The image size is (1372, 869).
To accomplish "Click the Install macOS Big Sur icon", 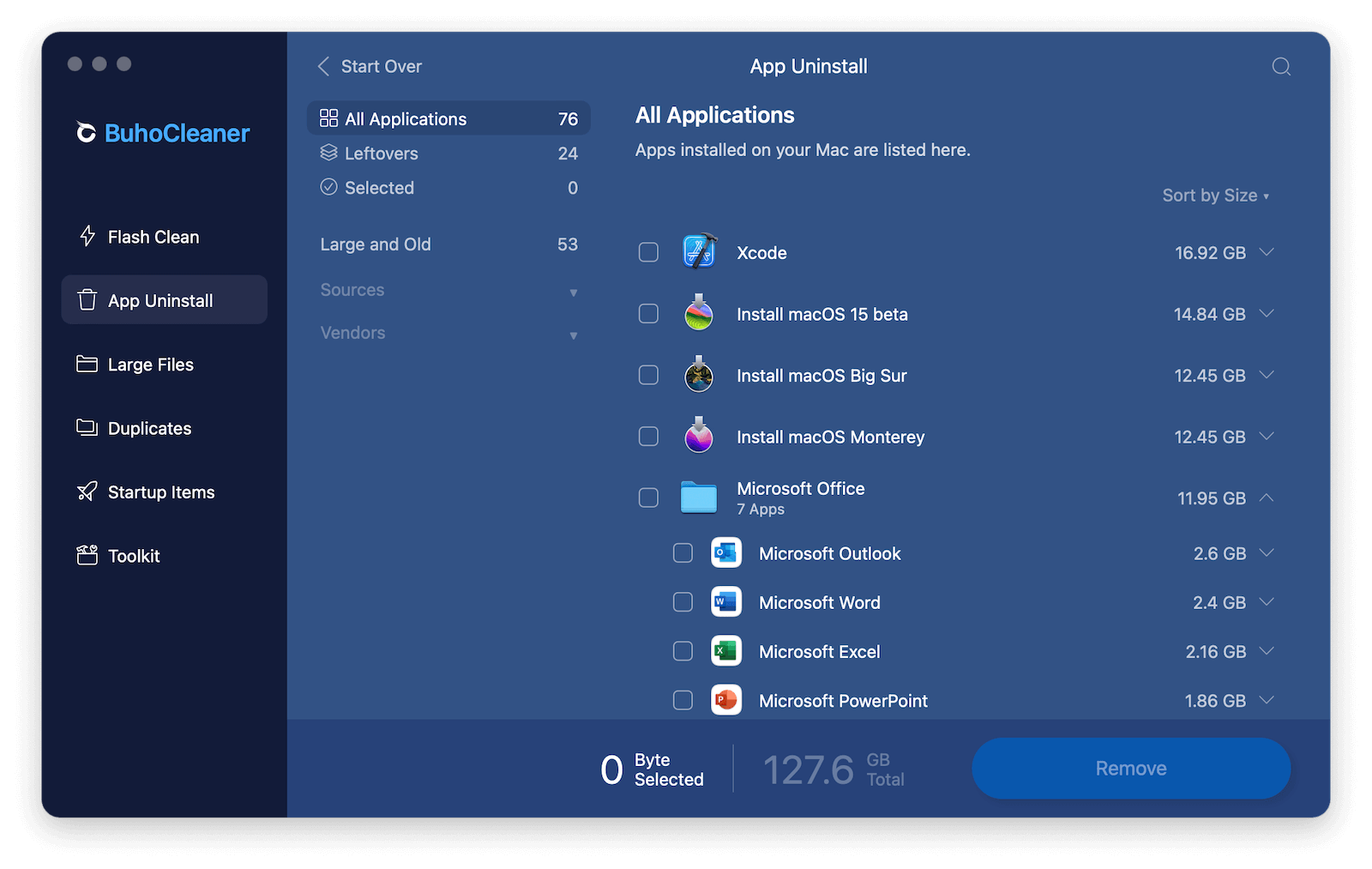I will (699, 375).
